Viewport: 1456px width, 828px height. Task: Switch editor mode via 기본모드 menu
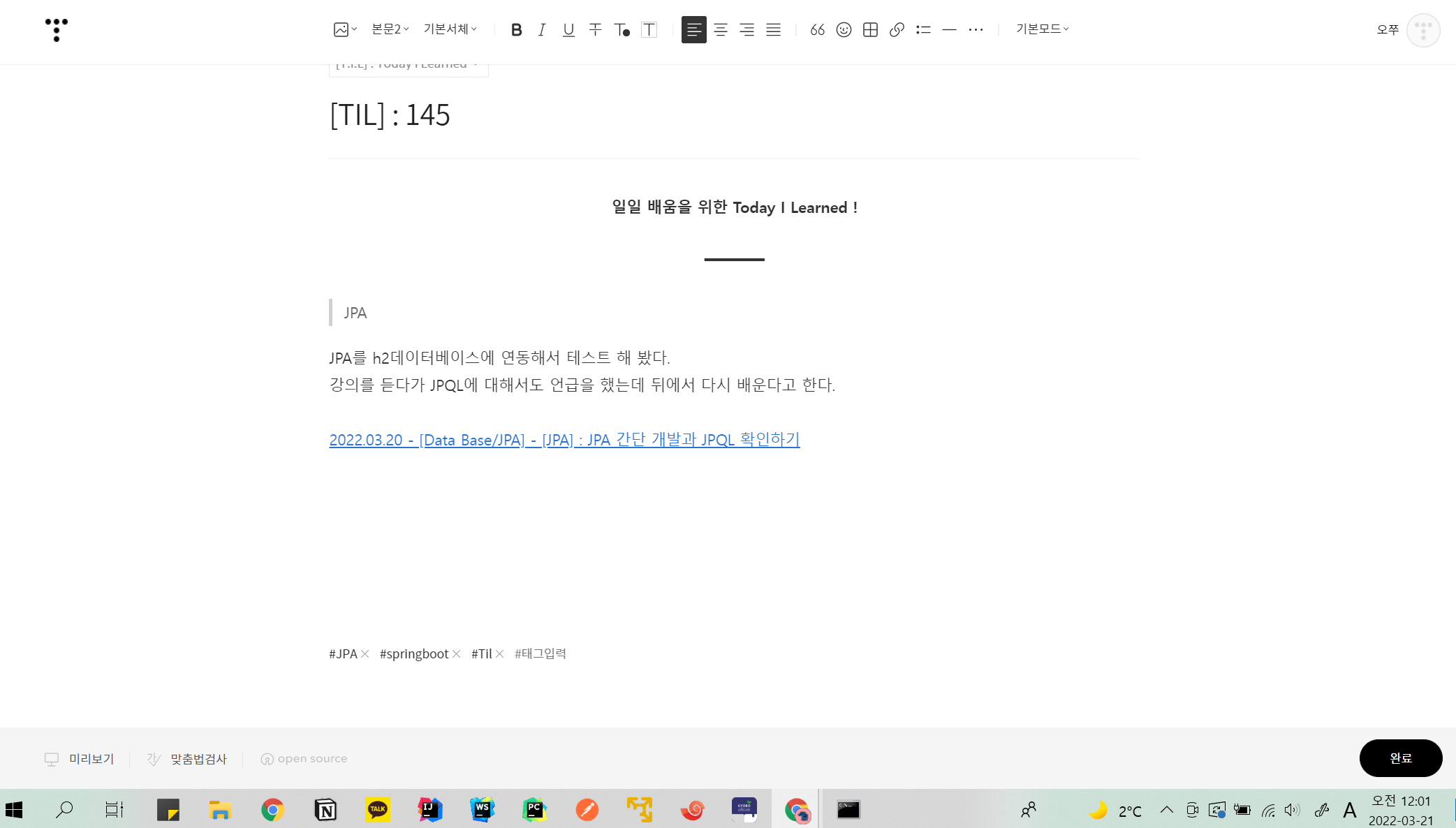[x=1042, y=29]
